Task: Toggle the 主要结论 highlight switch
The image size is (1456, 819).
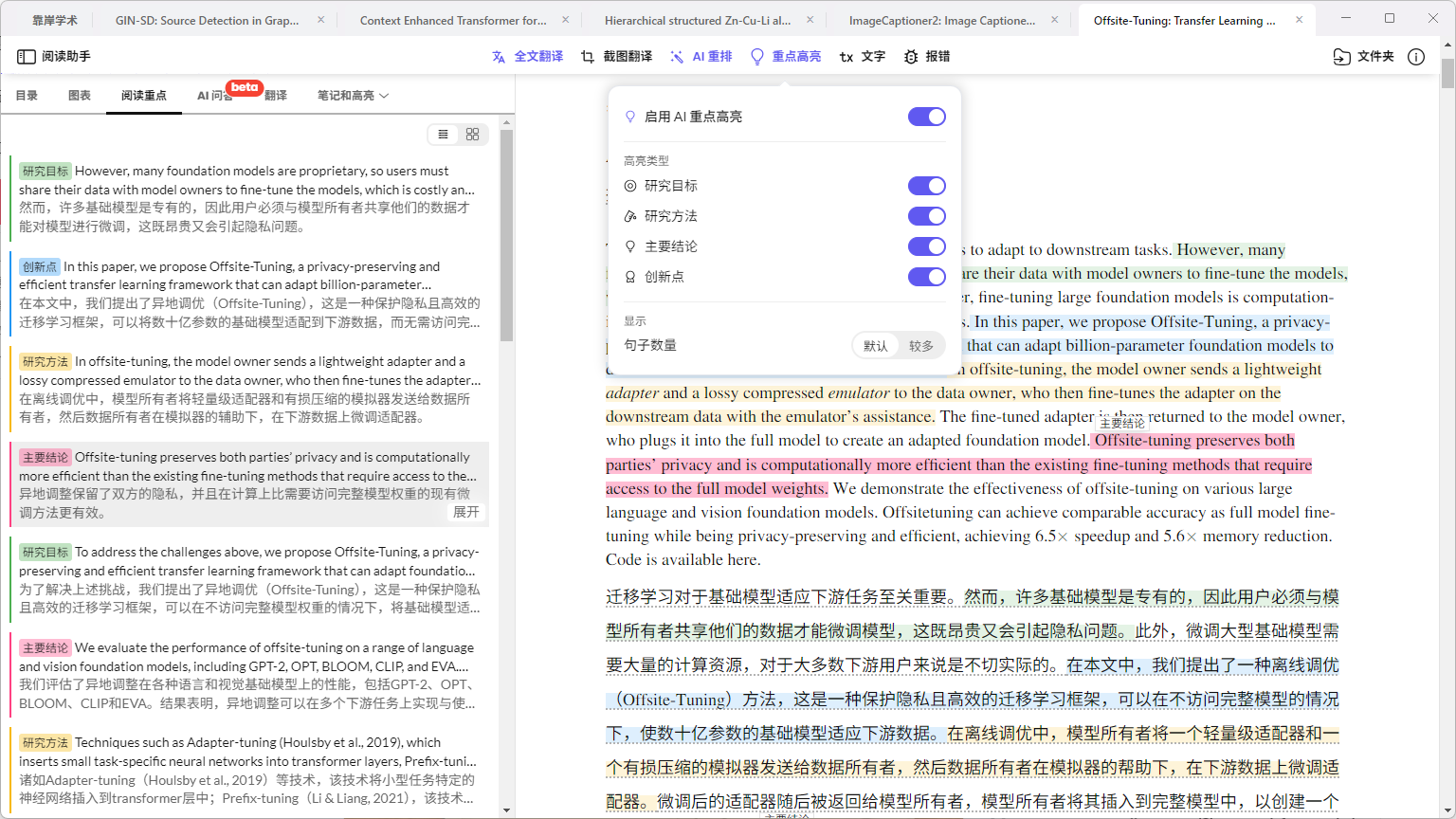Action: click(927, 246)
